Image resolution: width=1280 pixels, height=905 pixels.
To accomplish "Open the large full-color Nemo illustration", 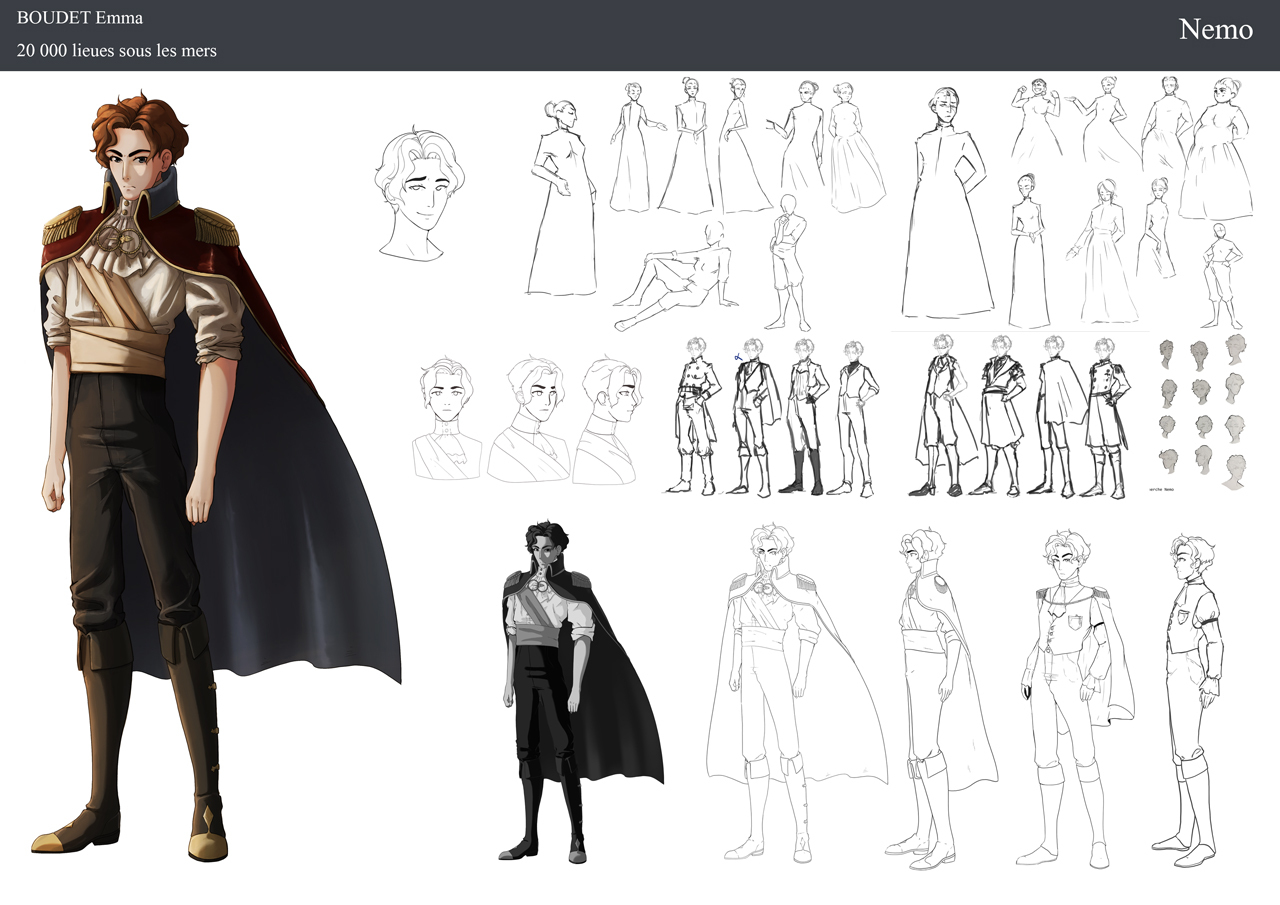I will (216, 476).
